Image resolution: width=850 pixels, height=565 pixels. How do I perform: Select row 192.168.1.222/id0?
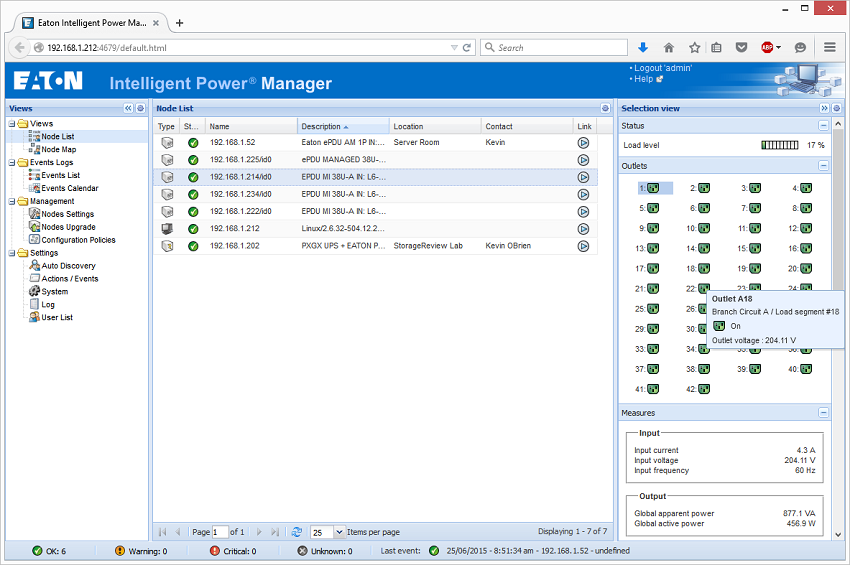(375, 211)
